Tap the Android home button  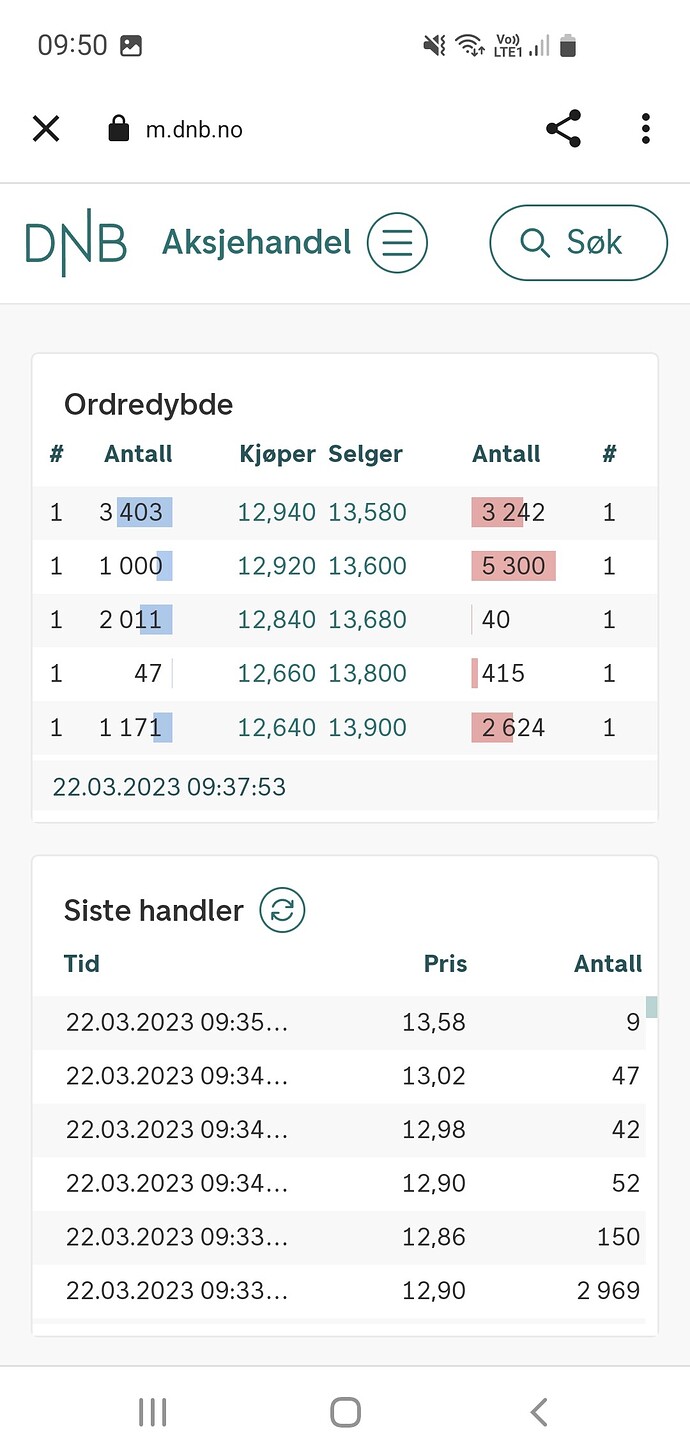tap(345, 1411)
